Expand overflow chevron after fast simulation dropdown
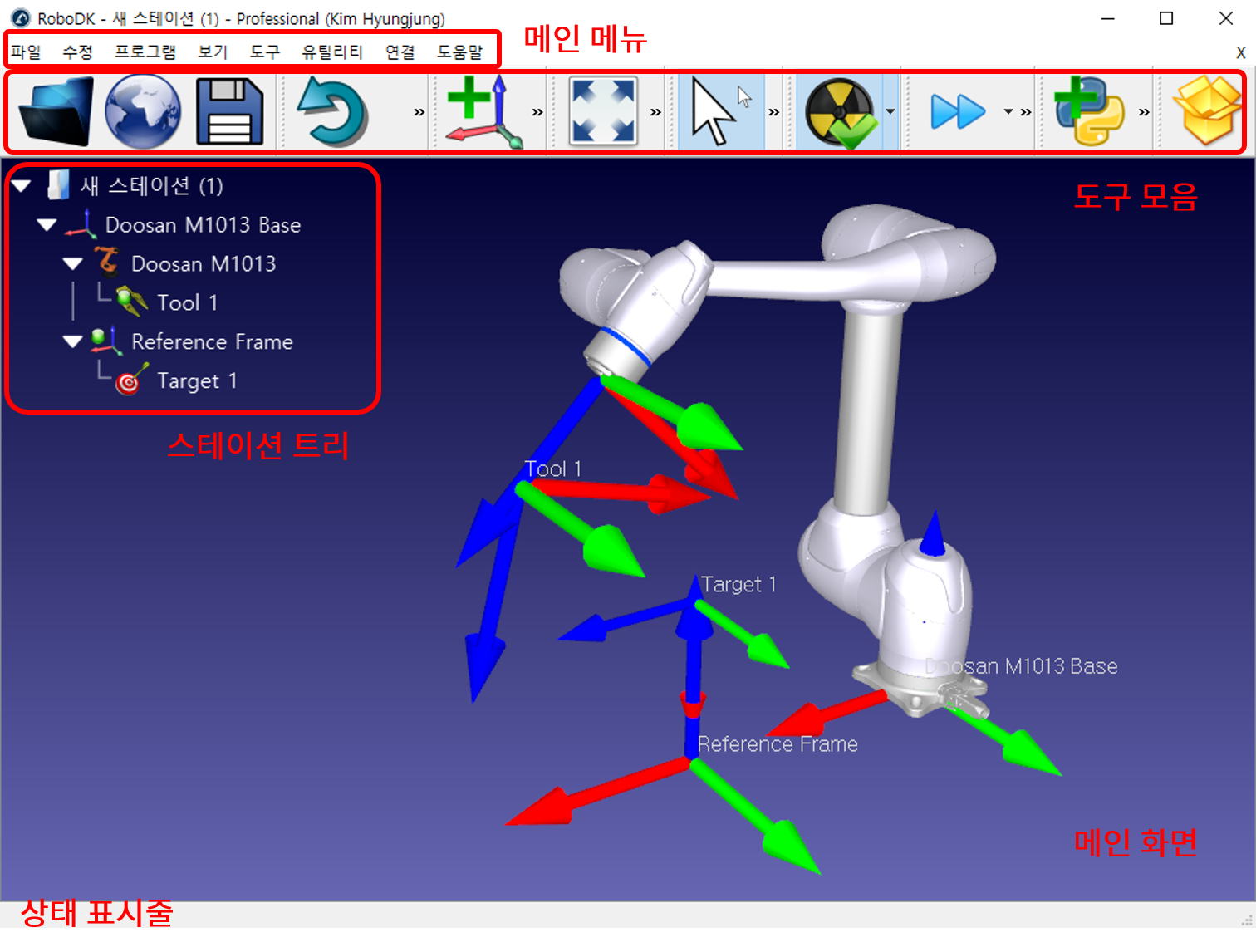The width and height of the screenshot is (1256, 952). click(1026, 112)
